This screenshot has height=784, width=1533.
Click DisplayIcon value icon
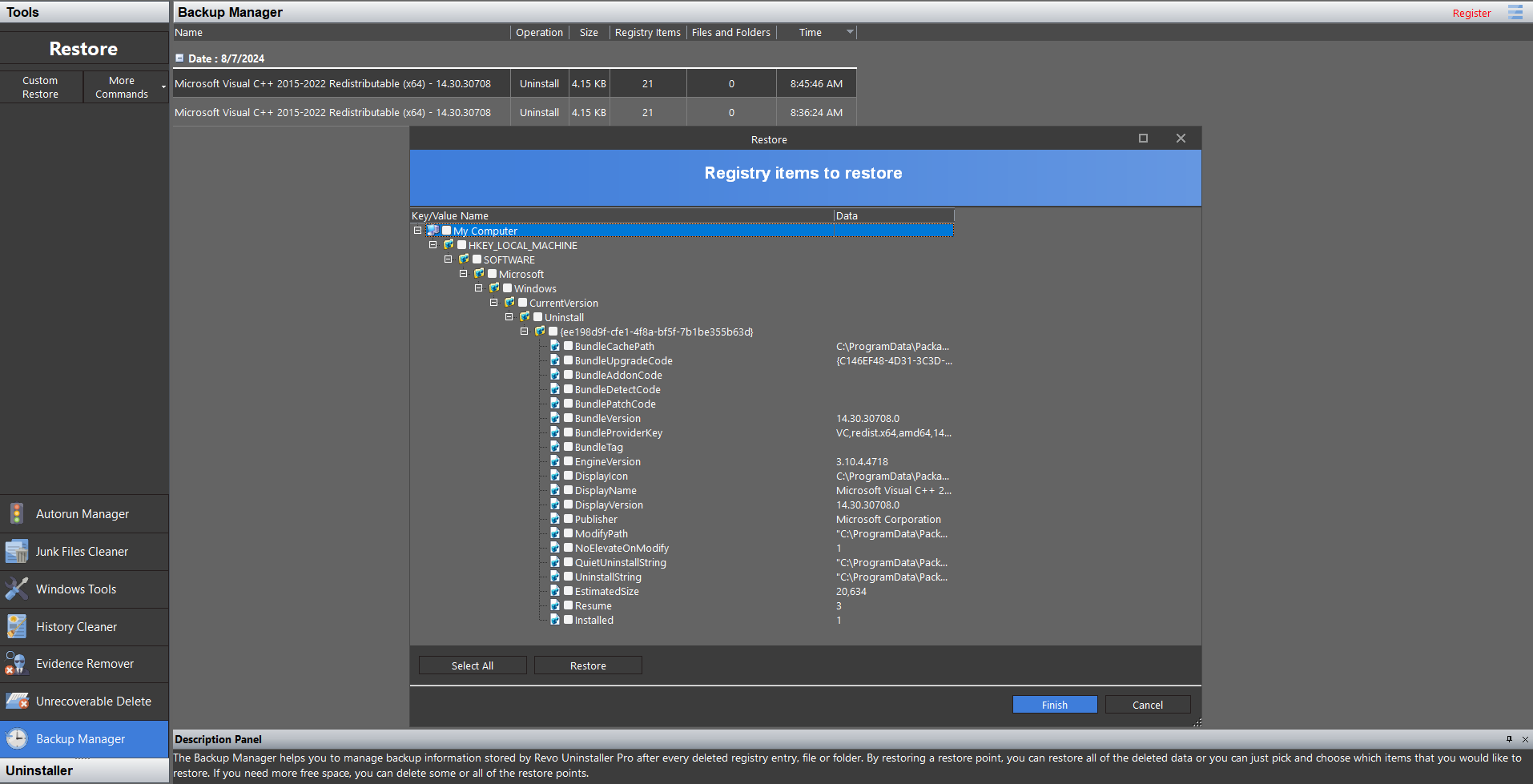(x=555, y=476)
